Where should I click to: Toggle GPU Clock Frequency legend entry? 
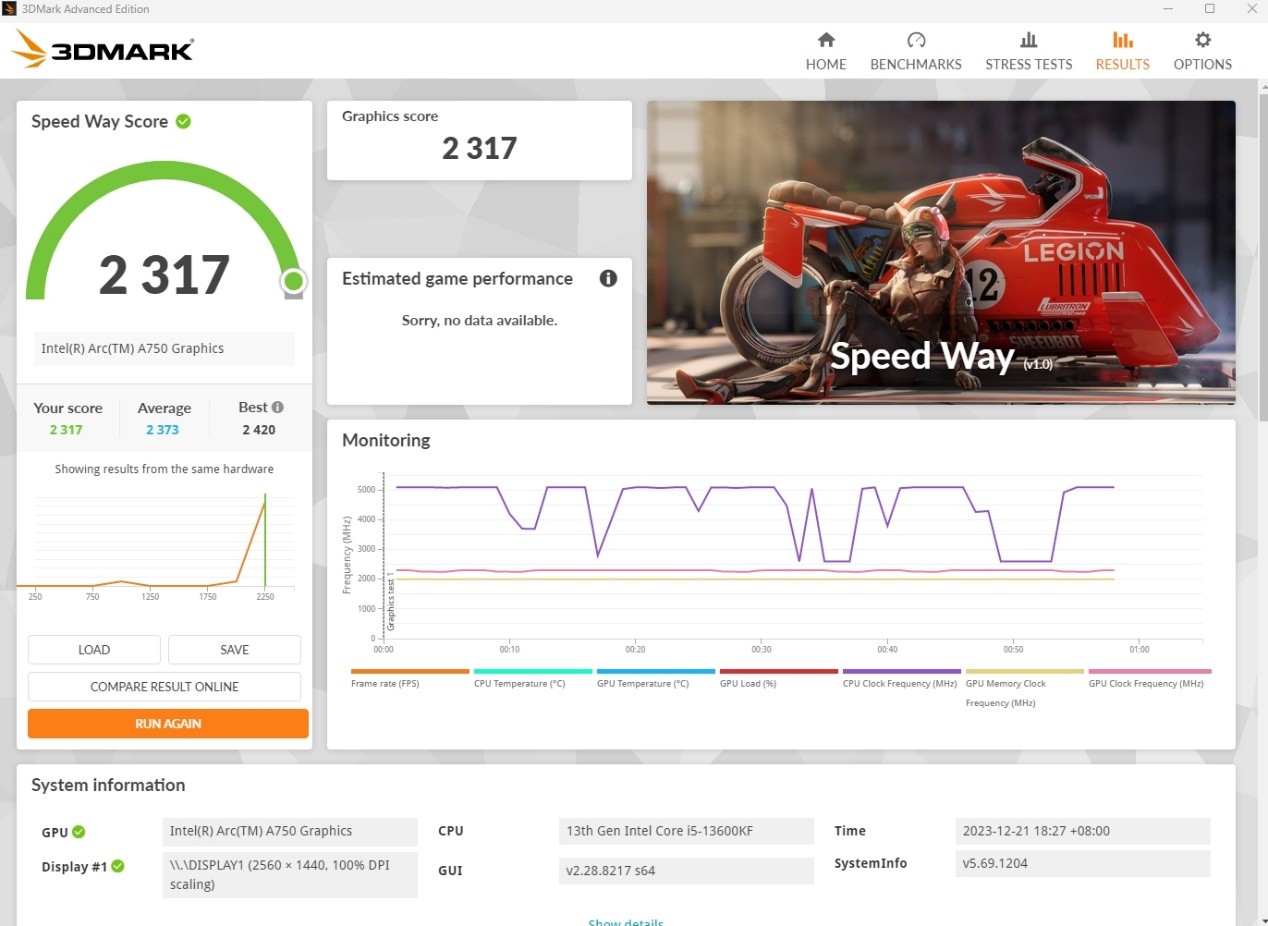(x=1149, y=678)
